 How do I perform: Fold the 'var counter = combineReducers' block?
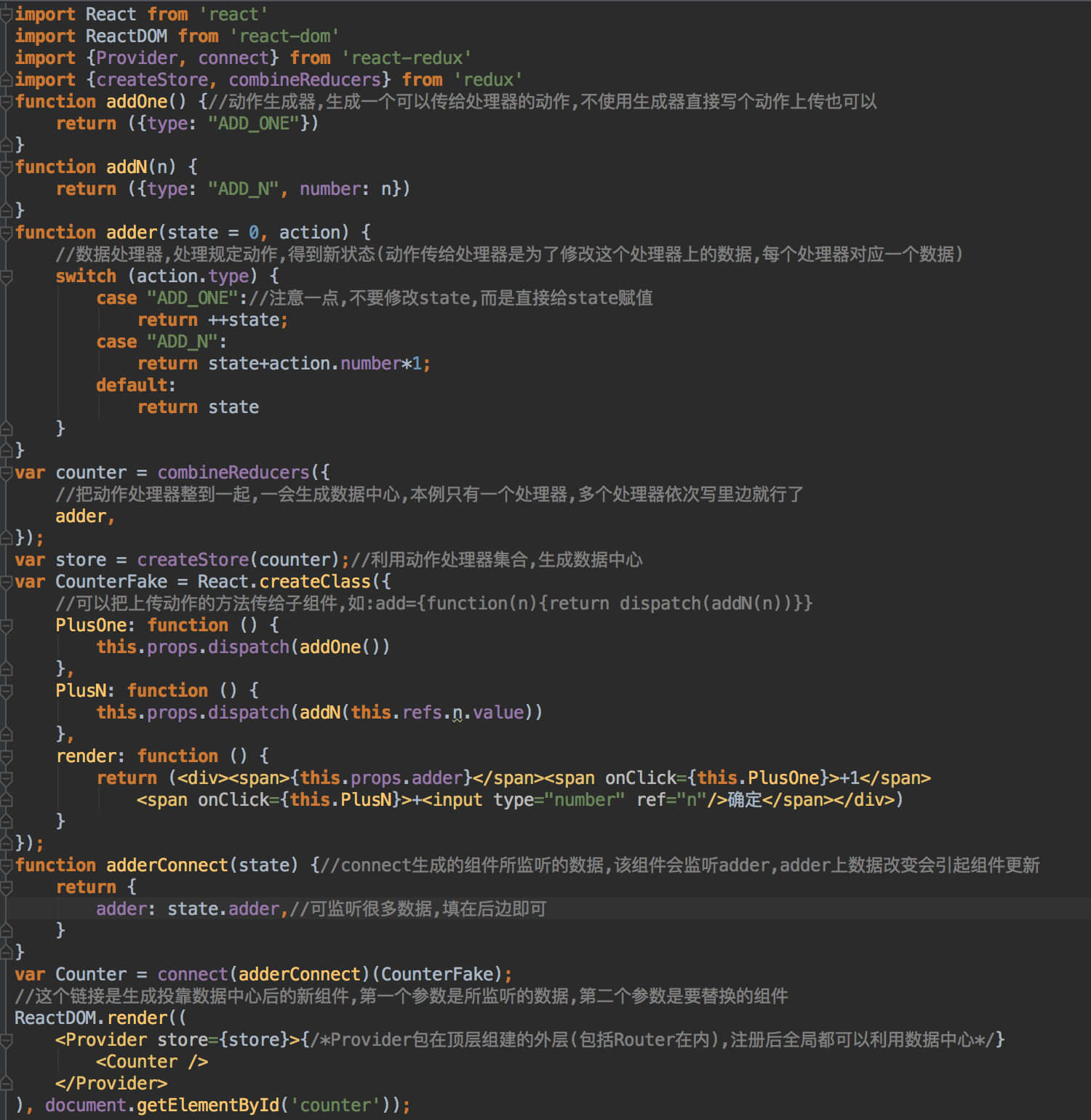click(7, 473)
